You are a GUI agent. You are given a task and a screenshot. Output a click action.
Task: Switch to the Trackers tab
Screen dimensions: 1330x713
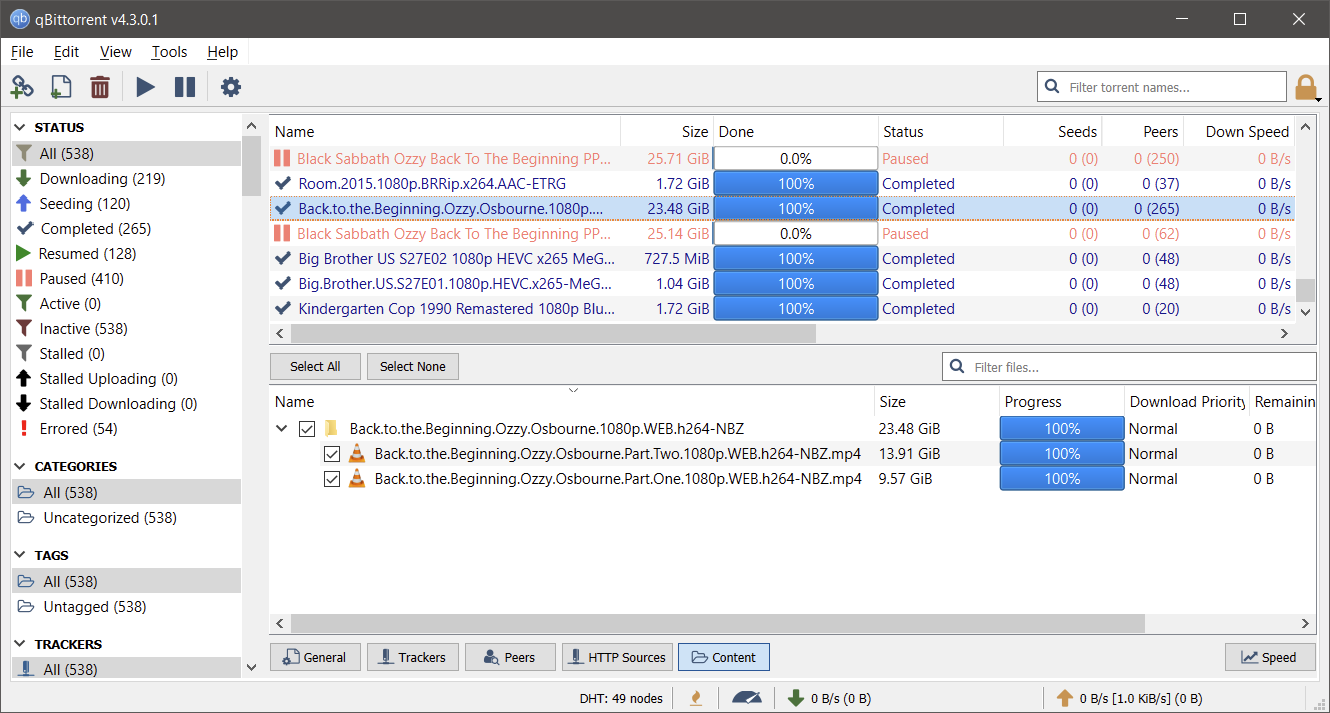click(411, 657)
